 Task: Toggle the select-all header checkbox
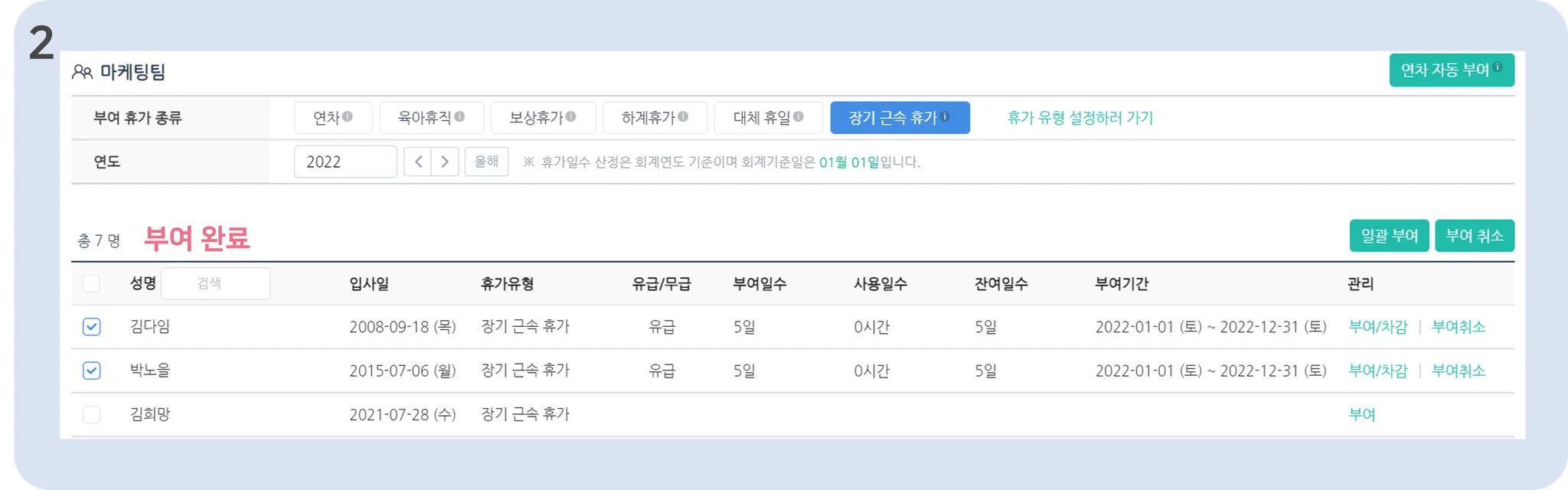[x=91, y=283]
